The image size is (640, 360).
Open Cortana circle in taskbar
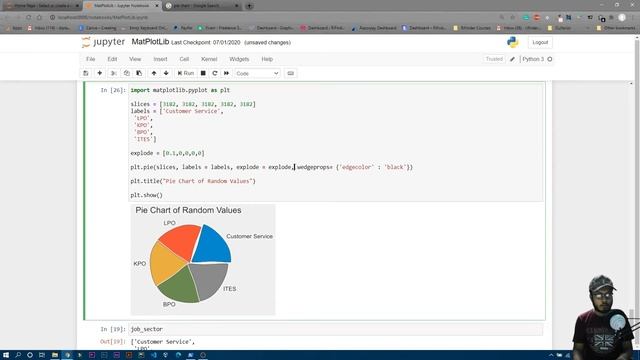(30, 355)
